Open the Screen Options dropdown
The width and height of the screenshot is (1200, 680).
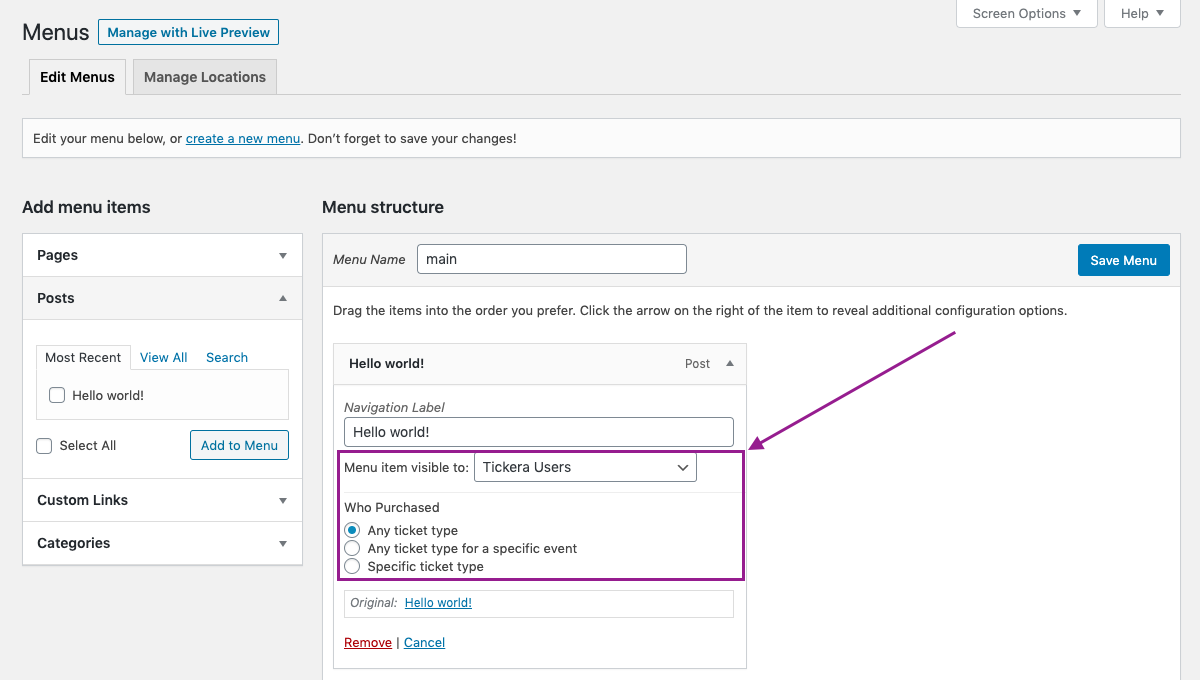(1027, 13)
